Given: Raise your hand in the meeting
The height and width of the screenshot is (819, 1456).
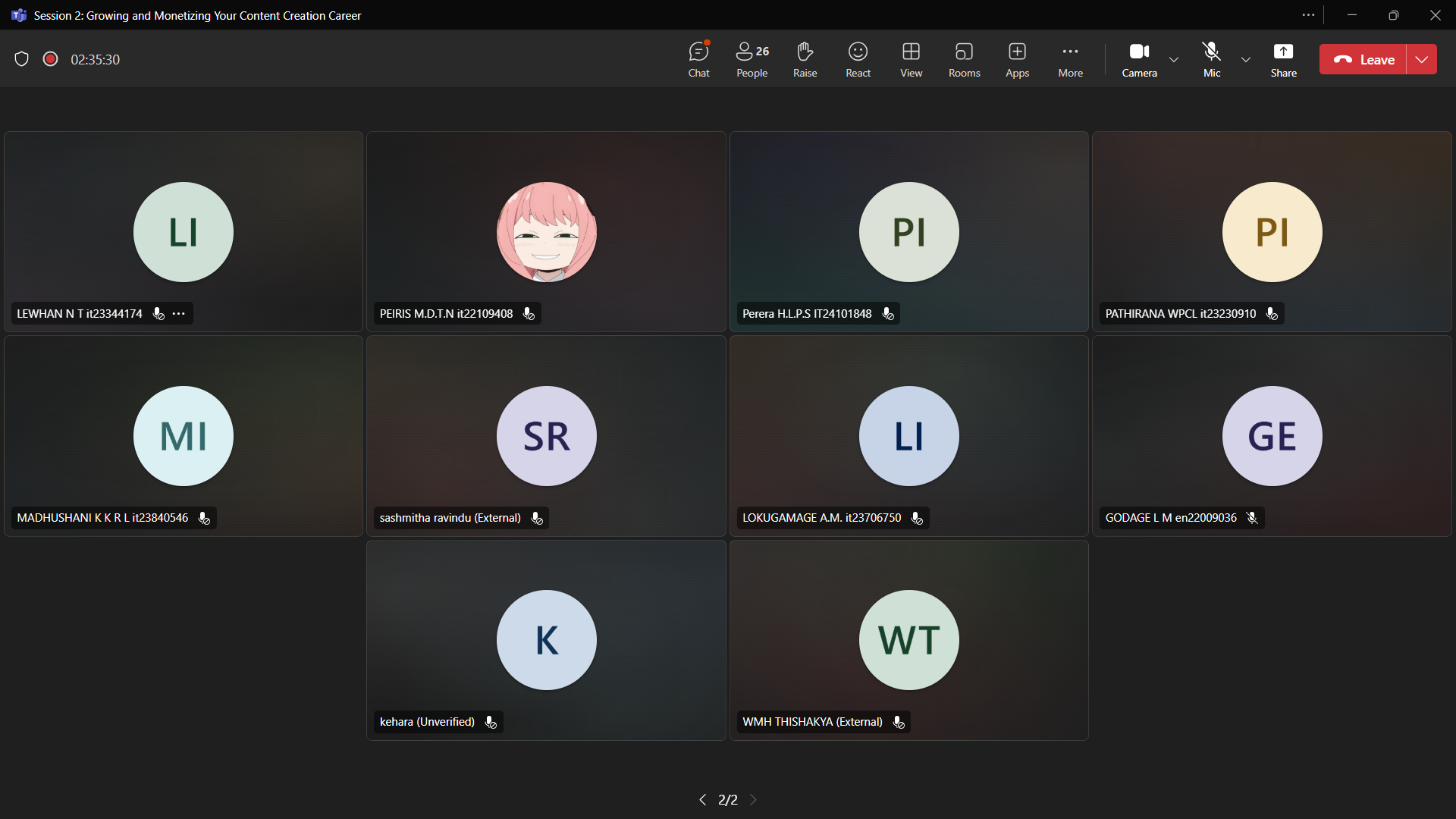Looking at the screenshot, I should [x=805, y=59].
